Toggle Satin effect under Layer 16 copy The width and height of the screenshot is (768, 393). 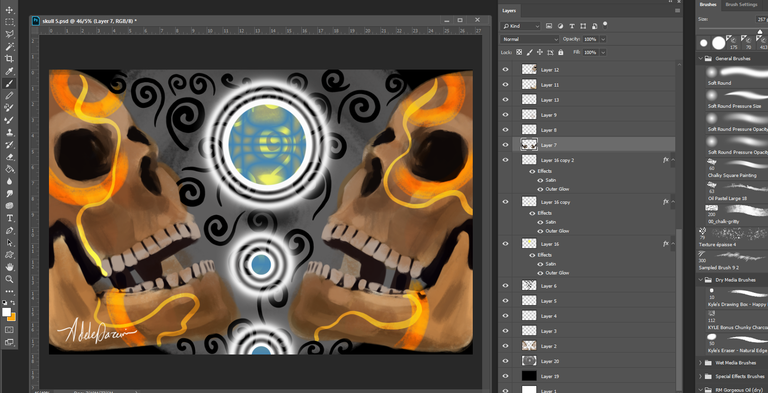[540, 222]
